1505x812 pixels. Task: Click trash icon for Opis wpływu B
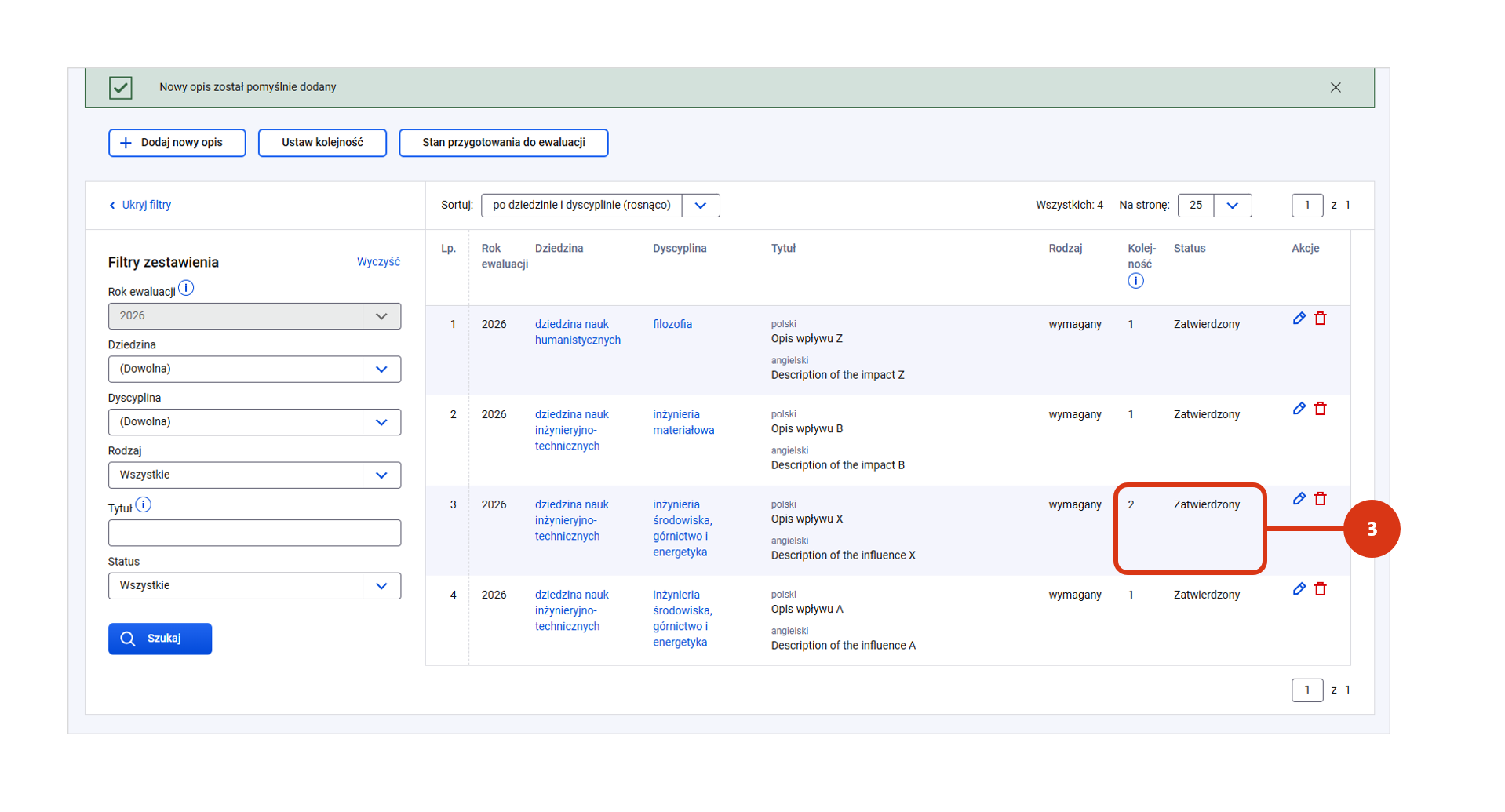pyautogui.click(x=1320, y=409)
